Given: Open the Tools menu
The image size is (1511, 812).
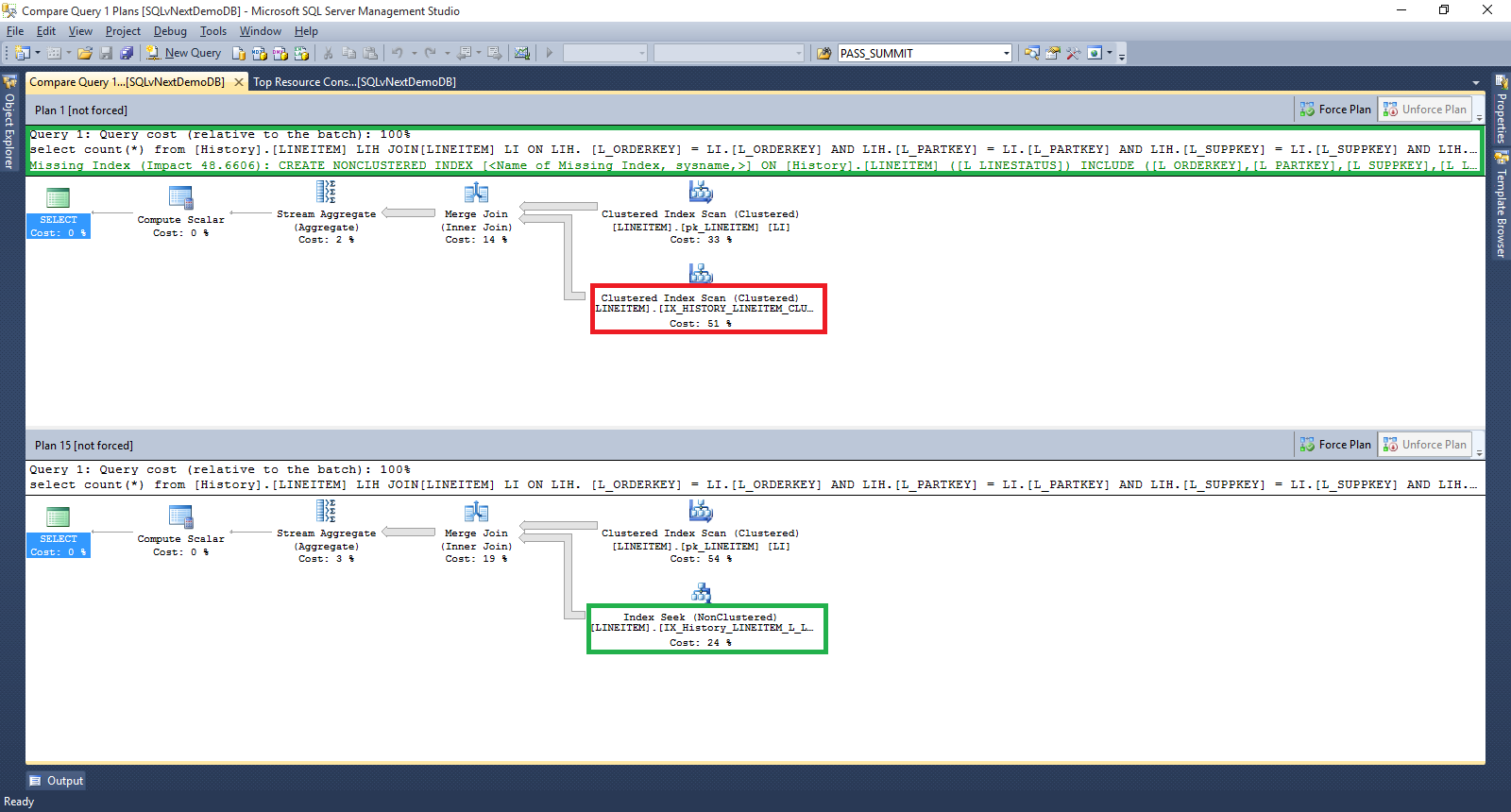Looking at the screenshot, I should point(212,31).
